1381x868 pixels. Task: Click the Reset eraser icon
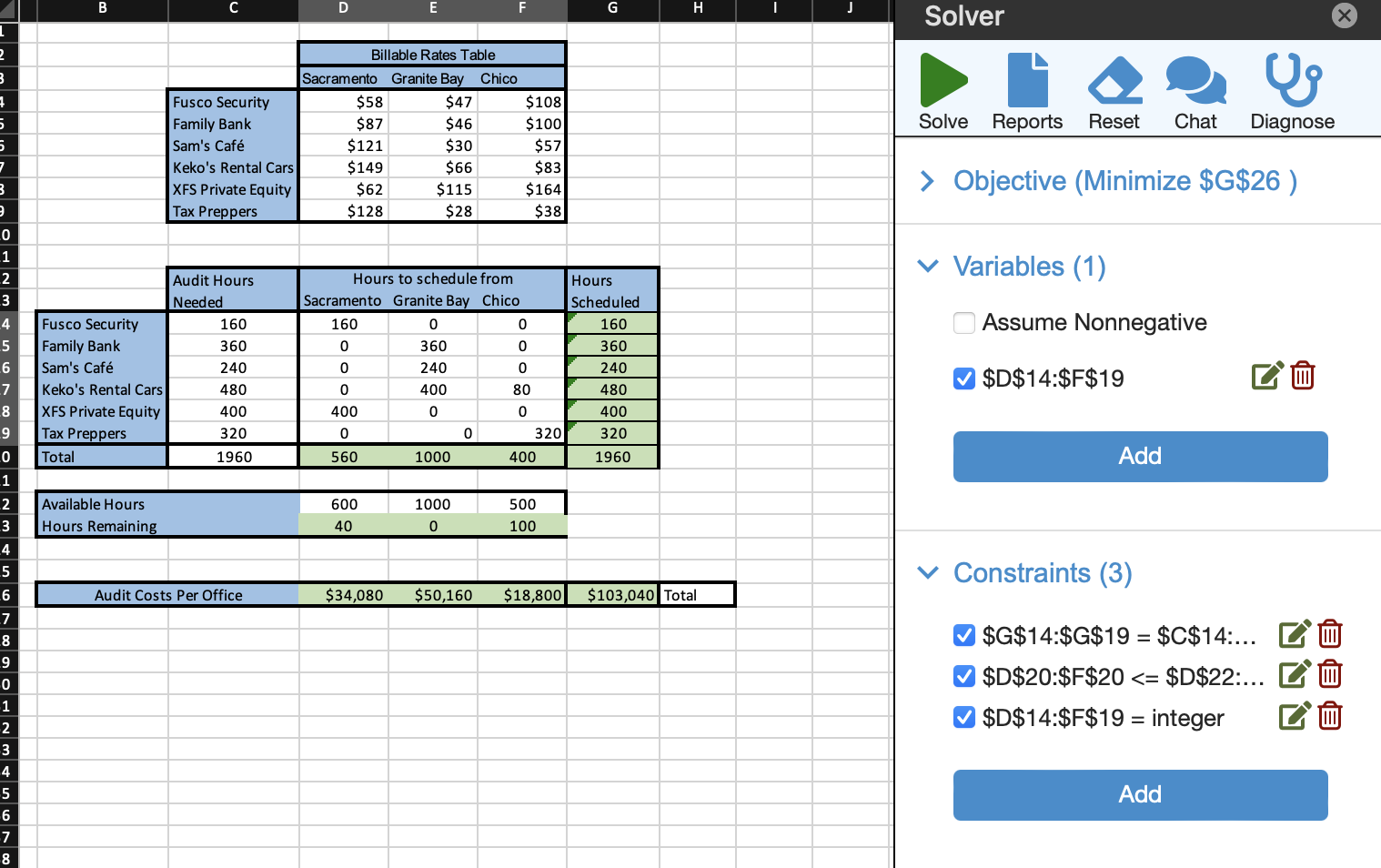coord(1115,80)
